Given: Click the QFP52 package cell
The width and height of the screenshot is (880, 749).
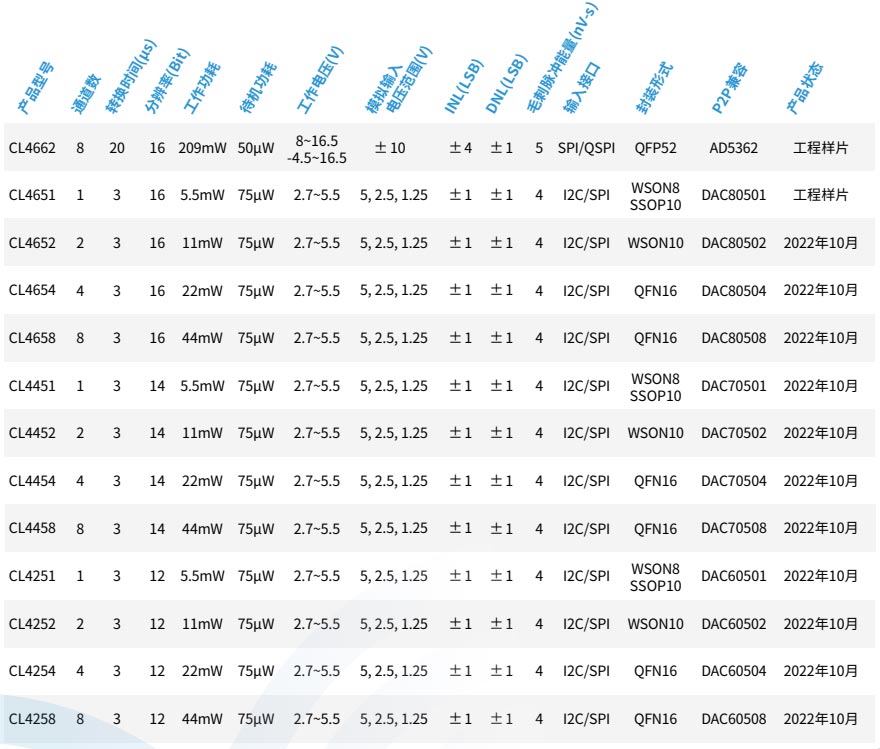Looking at the screenshot, I should pos(655,148).
